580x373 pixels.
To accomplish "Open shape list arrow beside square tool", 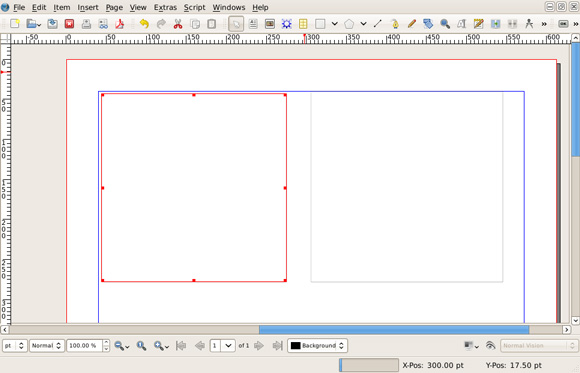I will (334, 24).
